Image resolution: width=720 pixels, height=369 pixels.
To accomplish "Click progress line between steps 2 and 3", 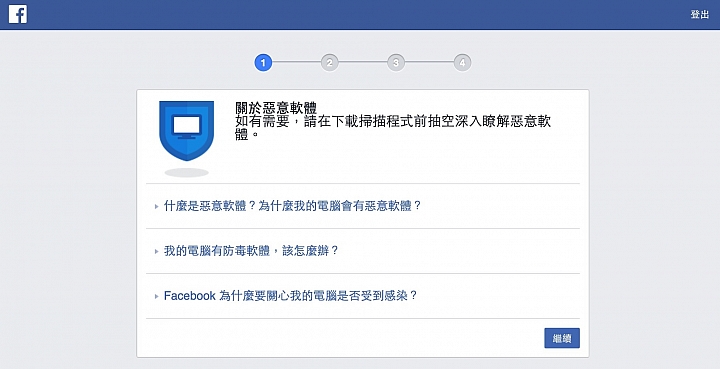I will click(x=363, y=62).
